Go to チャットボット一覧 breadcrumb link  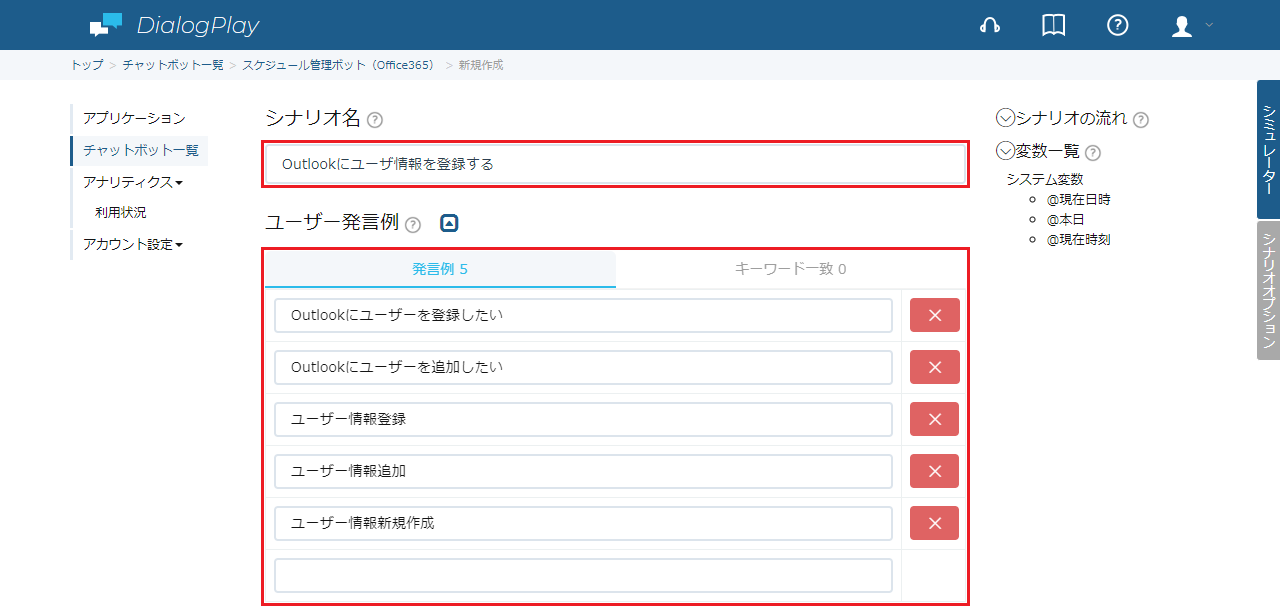[x=173, y=65]
